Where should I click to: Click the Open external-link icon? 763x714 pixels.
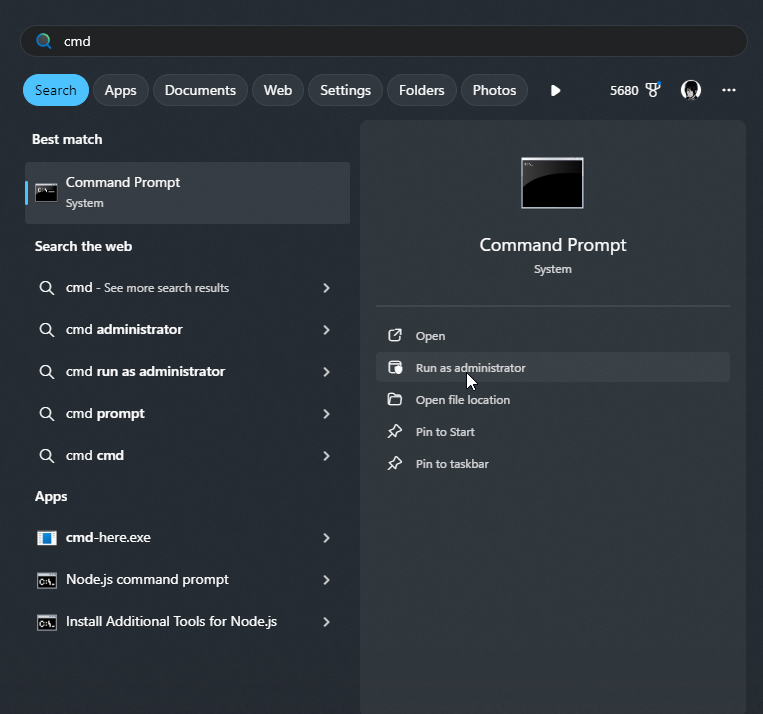pyautogui.click(x=395, y=335)
